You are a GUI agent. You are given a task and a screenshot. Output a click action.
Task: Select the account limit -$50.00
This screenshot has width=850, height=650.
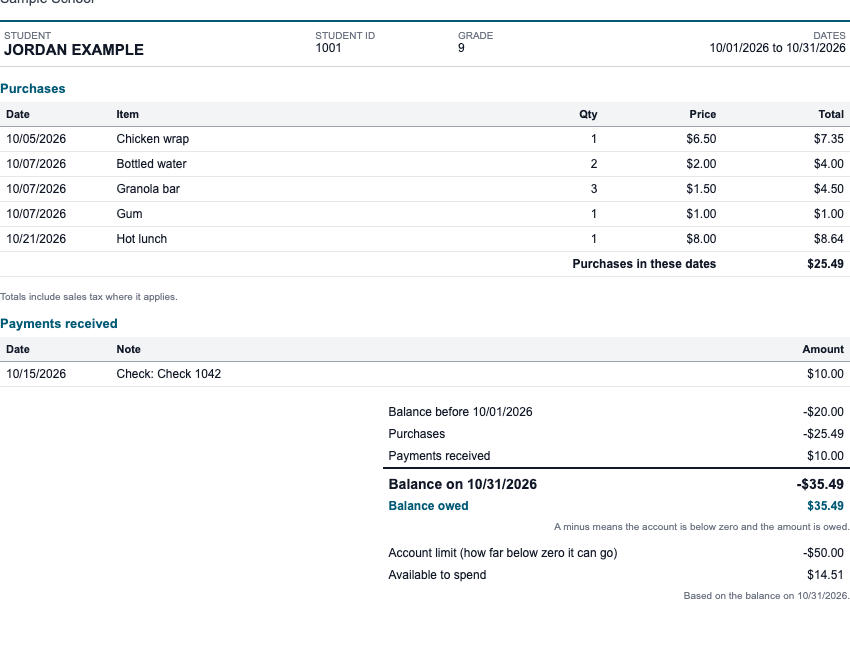823,553
